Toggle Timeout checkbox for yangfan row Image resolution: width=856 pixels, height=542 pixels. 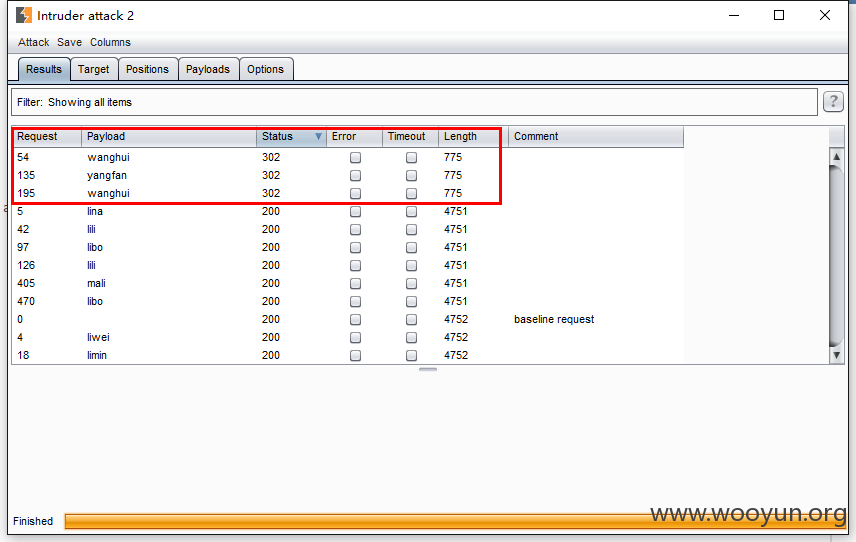[412, 176]
